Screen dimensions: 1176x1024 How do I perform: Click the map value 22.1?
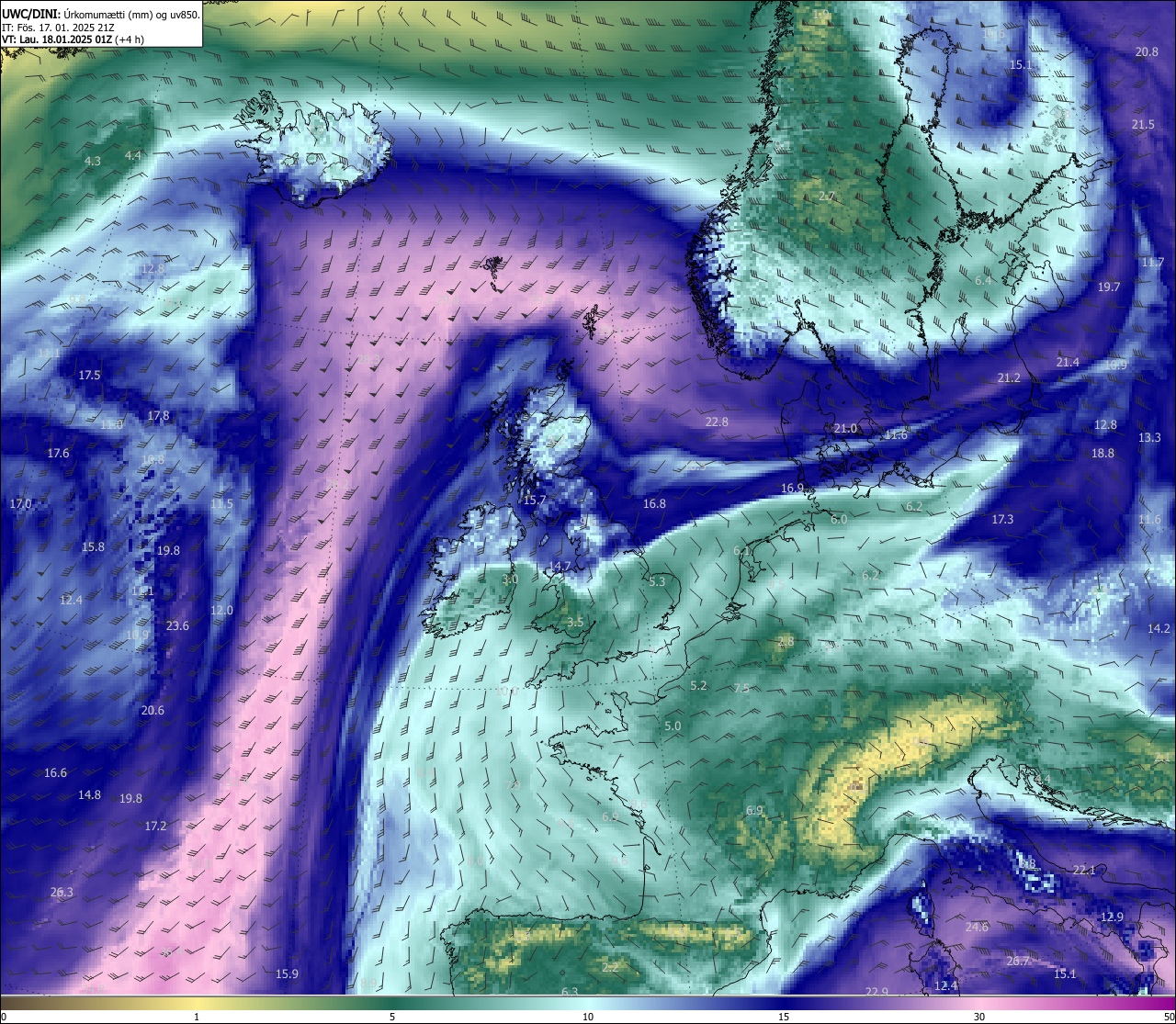click(x=1084, y=870)
